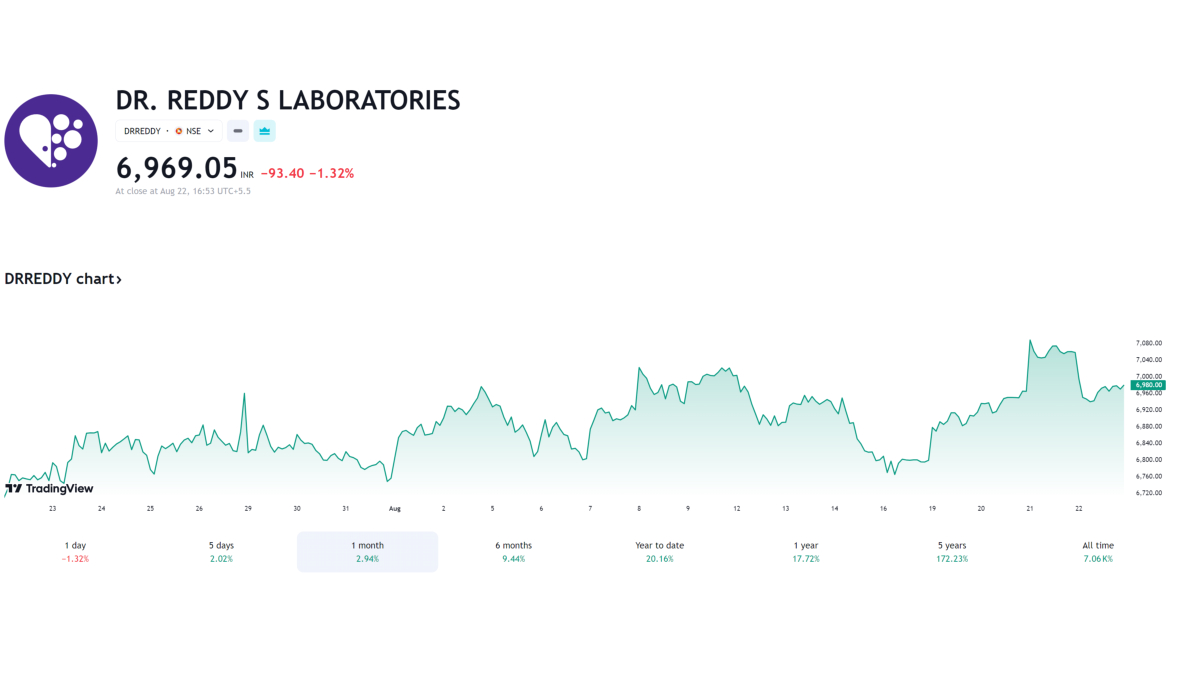Switch to Year to date range

click(659, 552)
